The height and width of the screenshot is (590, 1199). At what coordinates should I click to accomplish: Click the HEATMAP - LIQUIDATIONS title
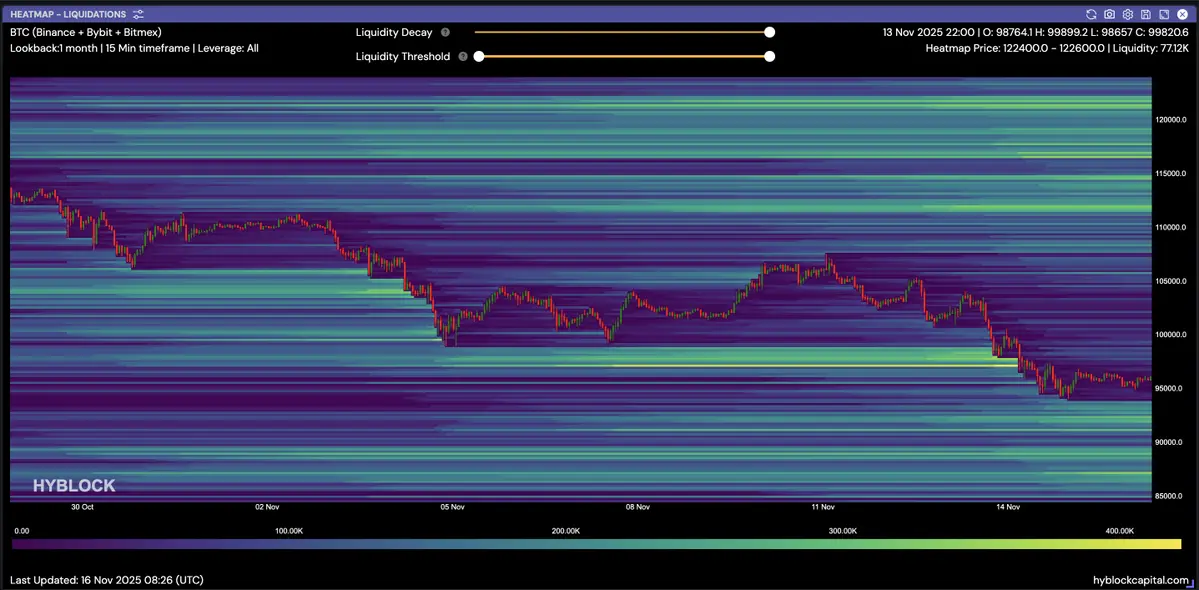tap(69, 14)
